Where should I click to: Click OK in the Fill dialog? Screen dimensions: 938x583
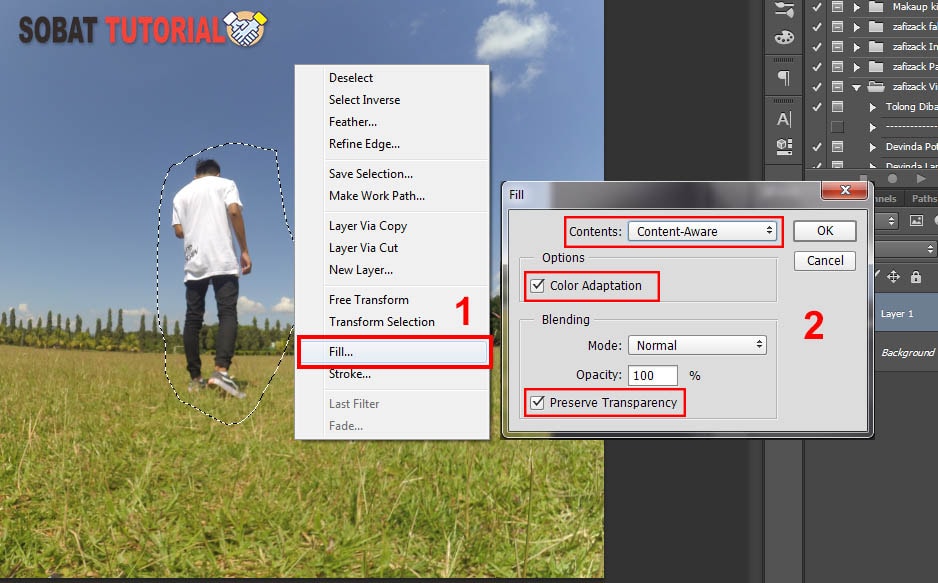(824, 231)
